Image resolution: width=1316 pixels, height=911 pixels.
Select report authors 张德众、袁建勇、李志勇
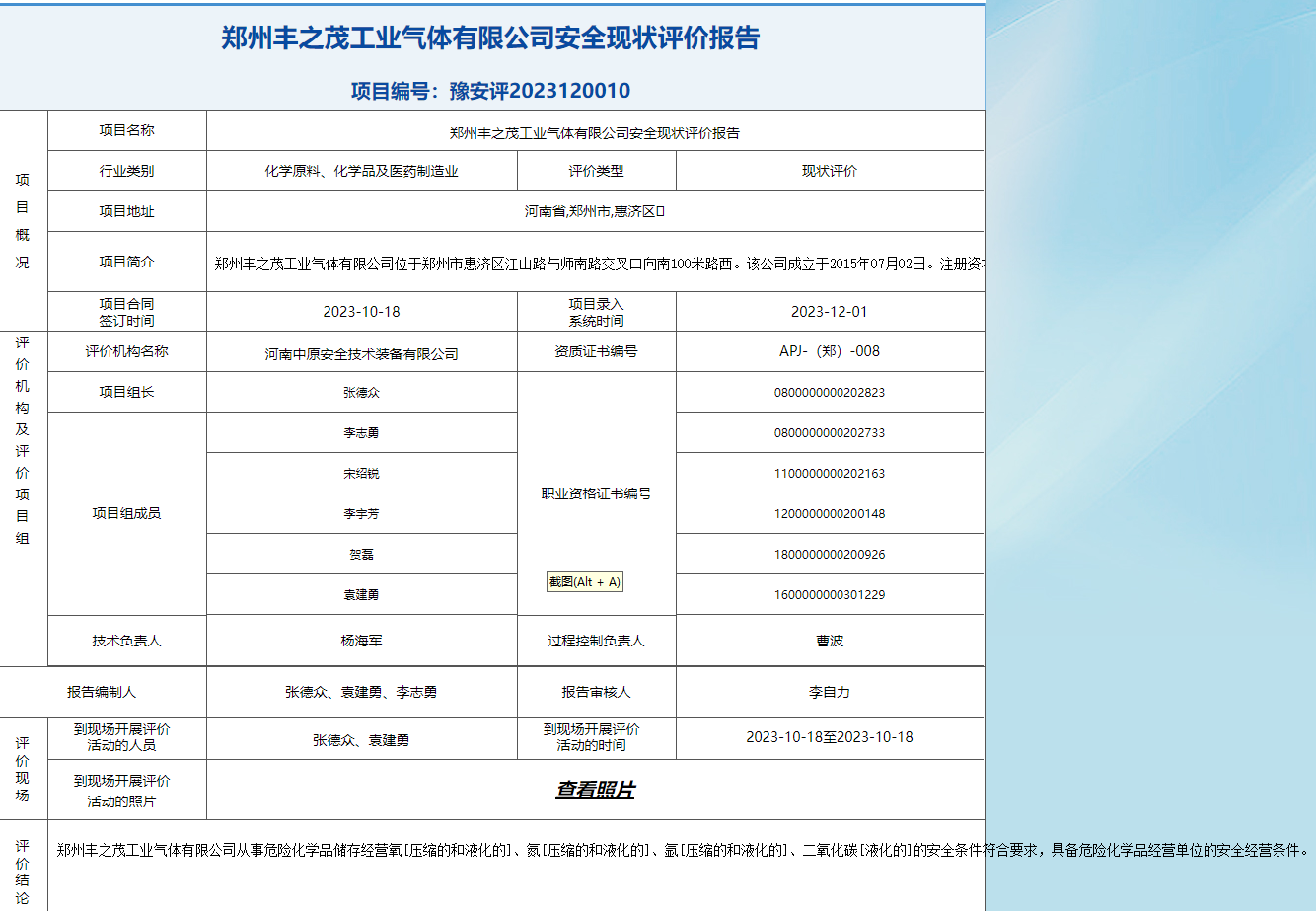(361, 692)
